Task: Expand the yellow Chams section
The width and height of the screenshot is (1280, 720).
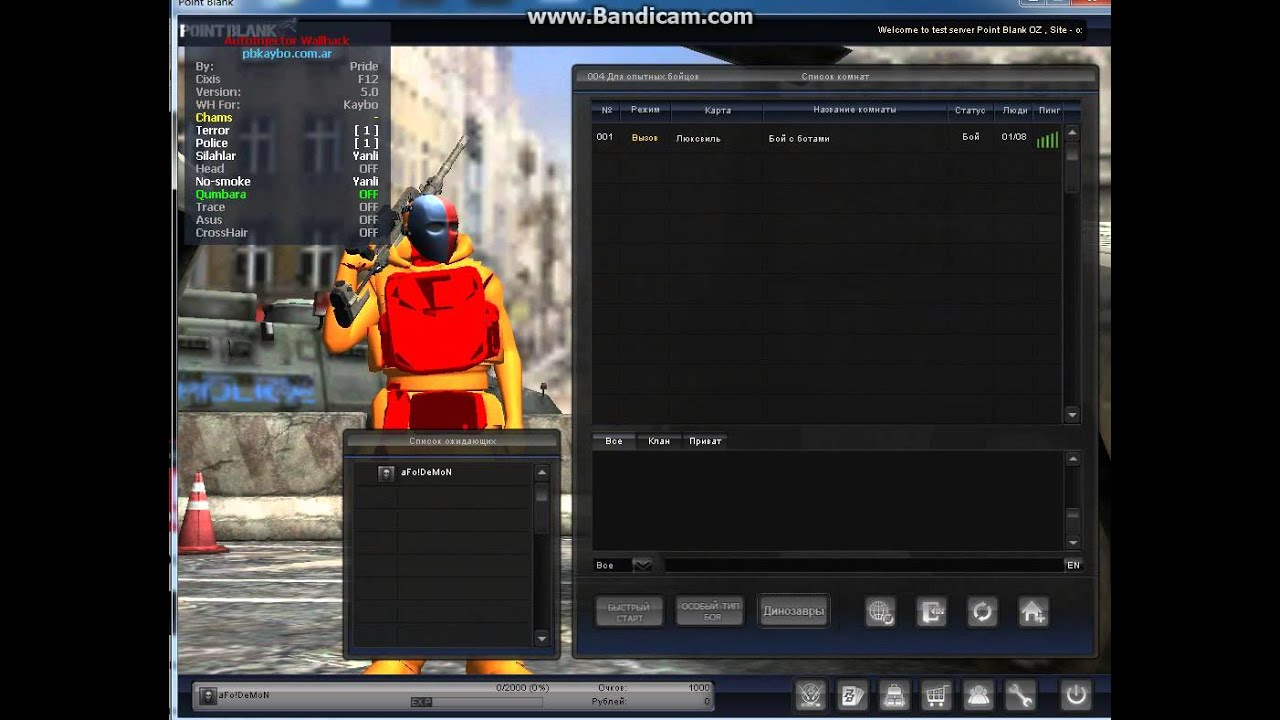Action: (214, 118)
